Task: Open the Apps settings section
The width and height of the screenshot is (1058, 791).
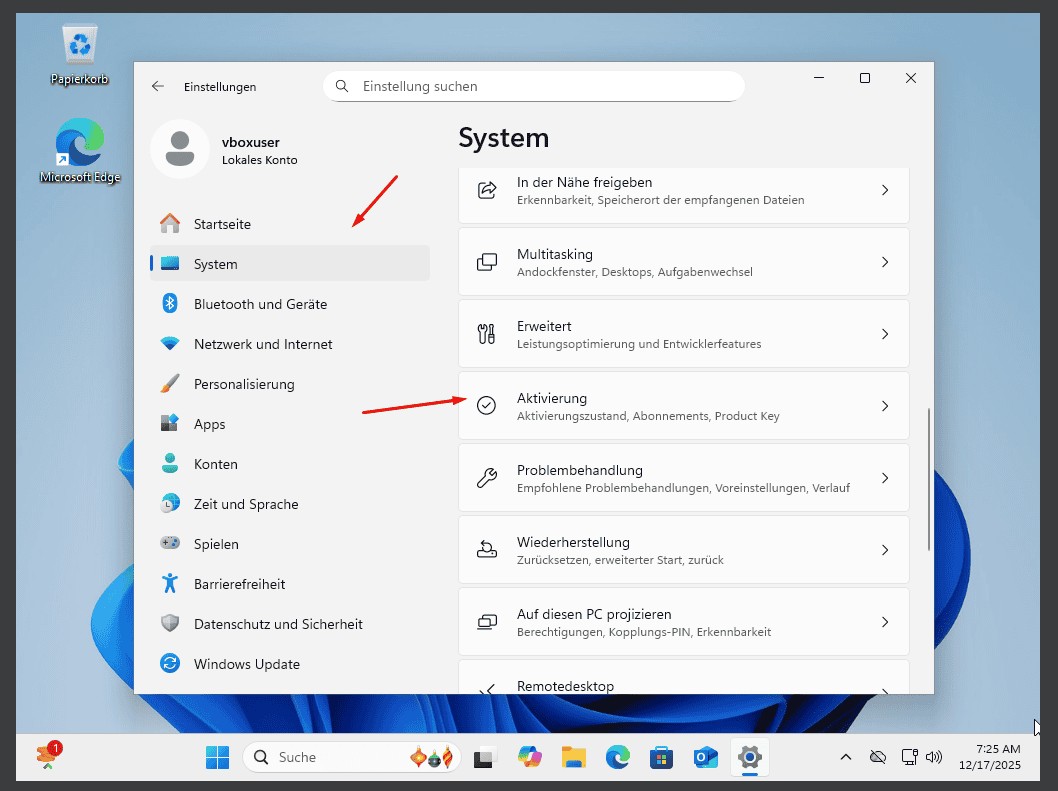Action: point(210,424)
